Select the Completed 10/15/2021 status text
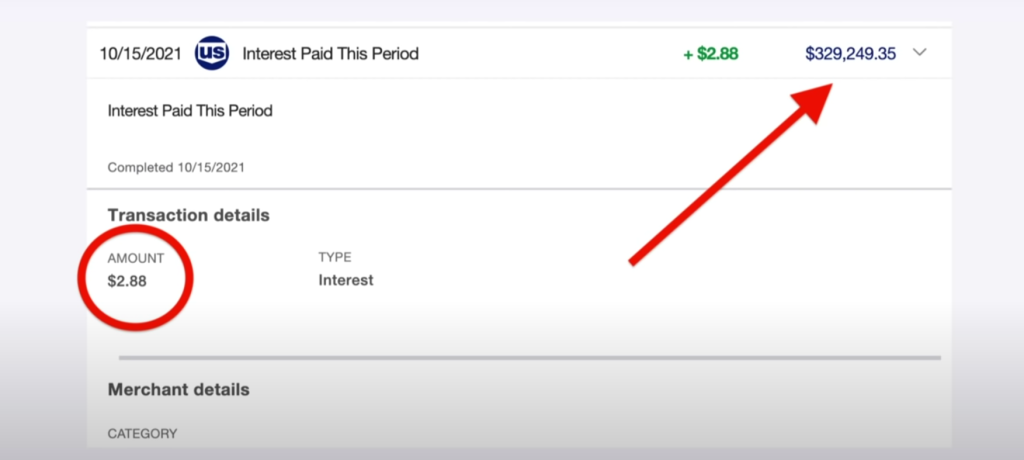 coord(176,167)
